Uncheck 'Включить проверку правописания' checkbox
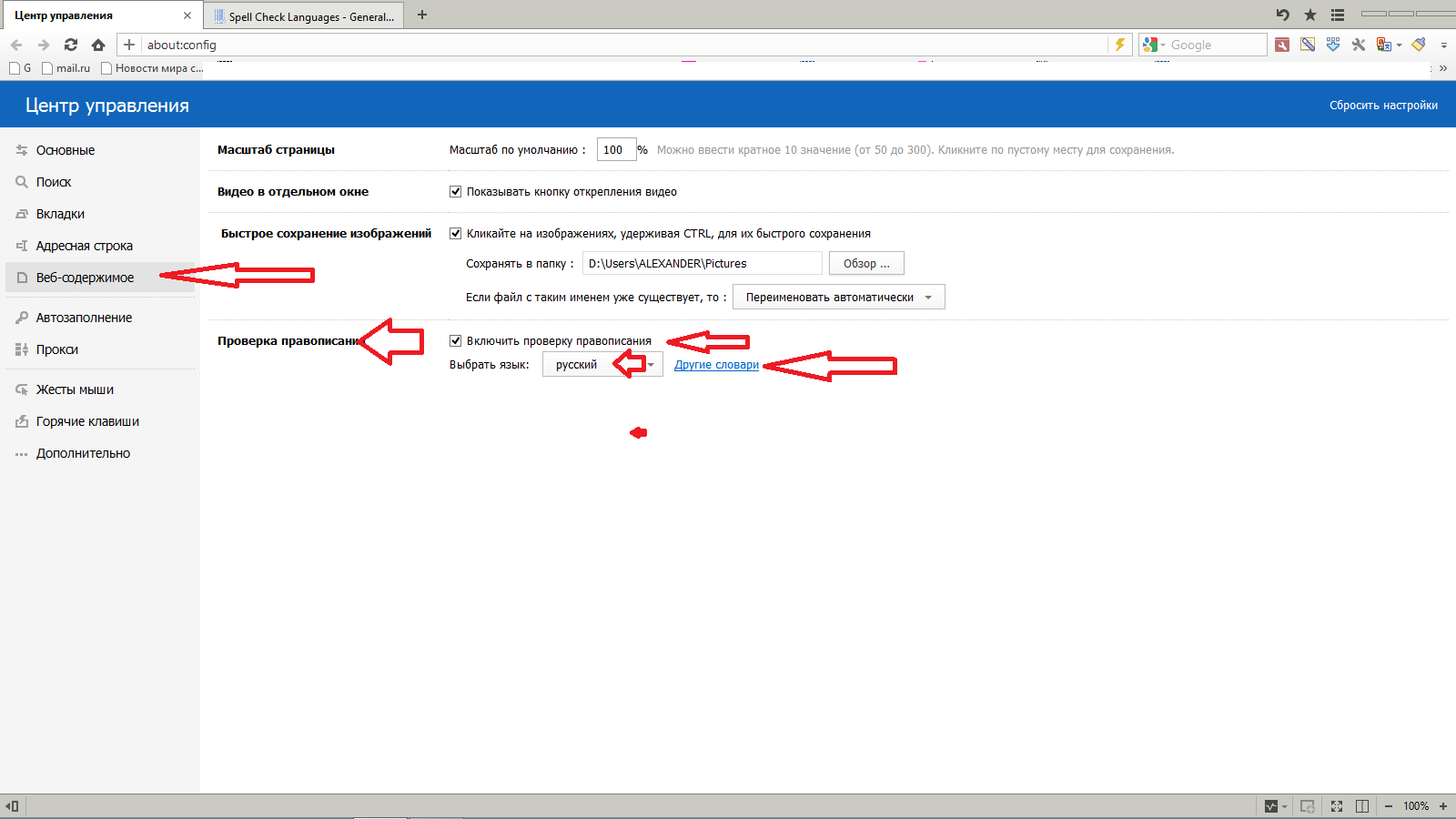 point(456,341)
